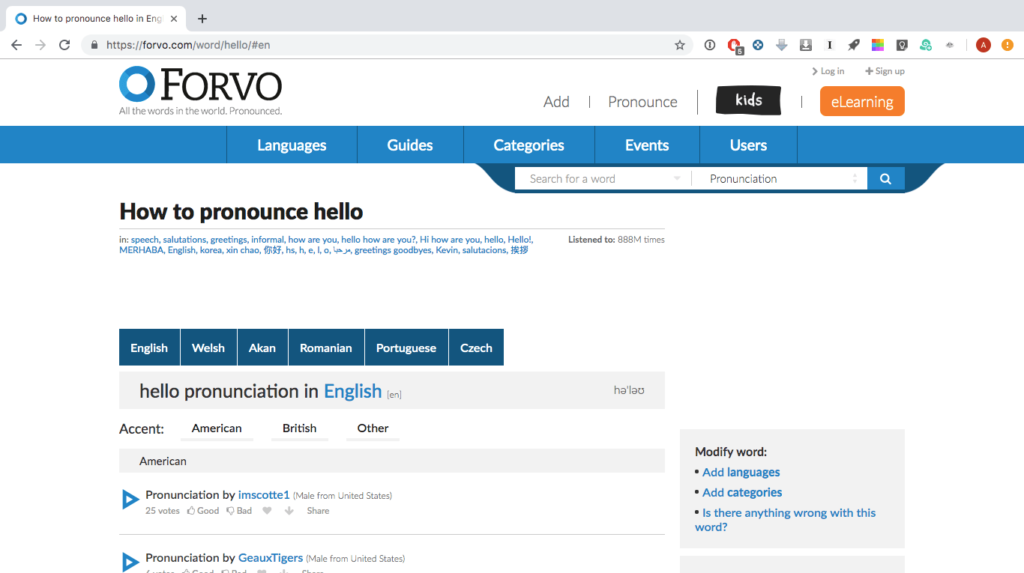Image resolution: width=1024 pixels, height=573 pixels.
Task: Open the Guides menu
Action: 410,145
